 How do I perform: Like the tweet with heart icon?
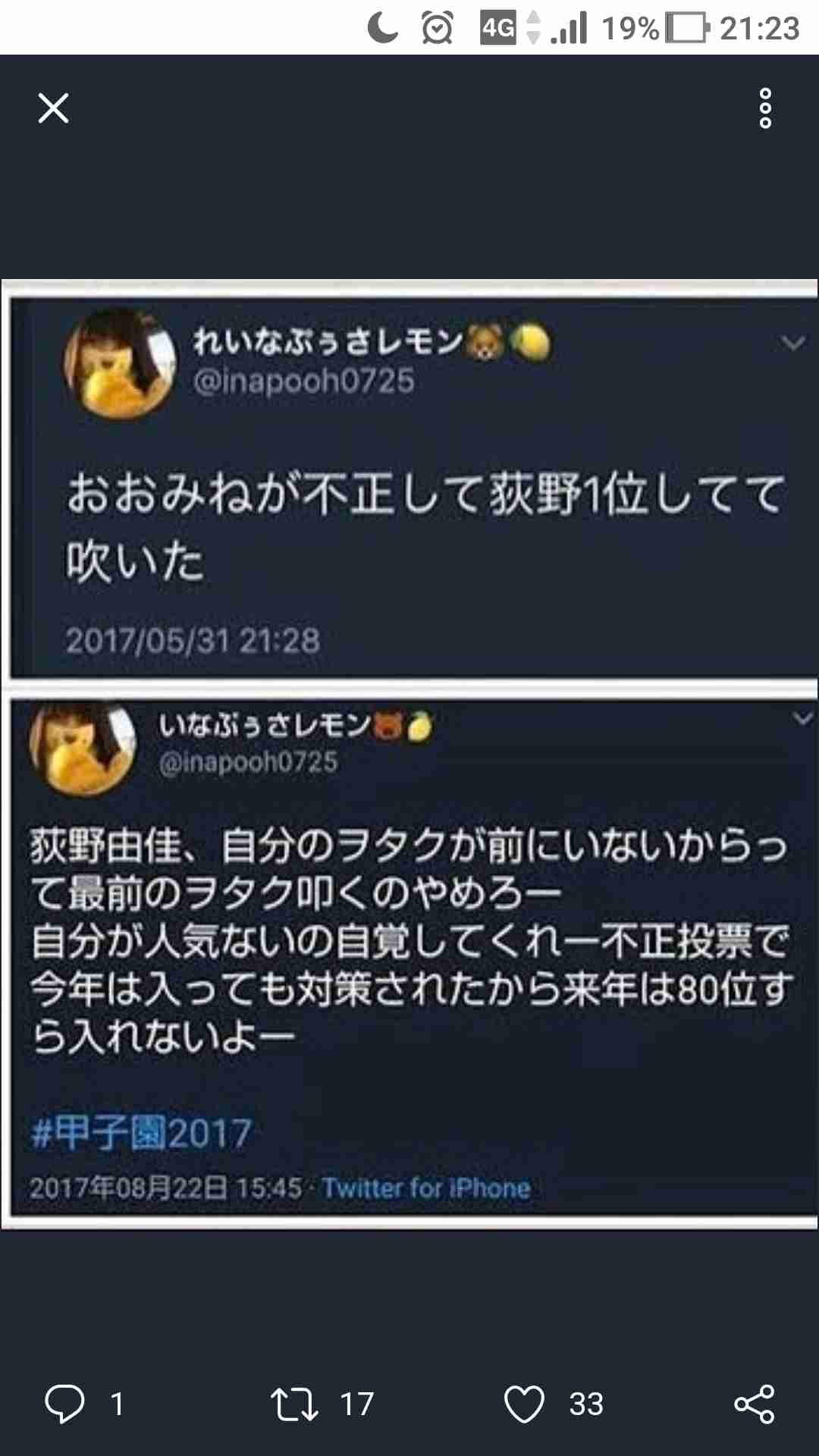tap(524, 1404)
